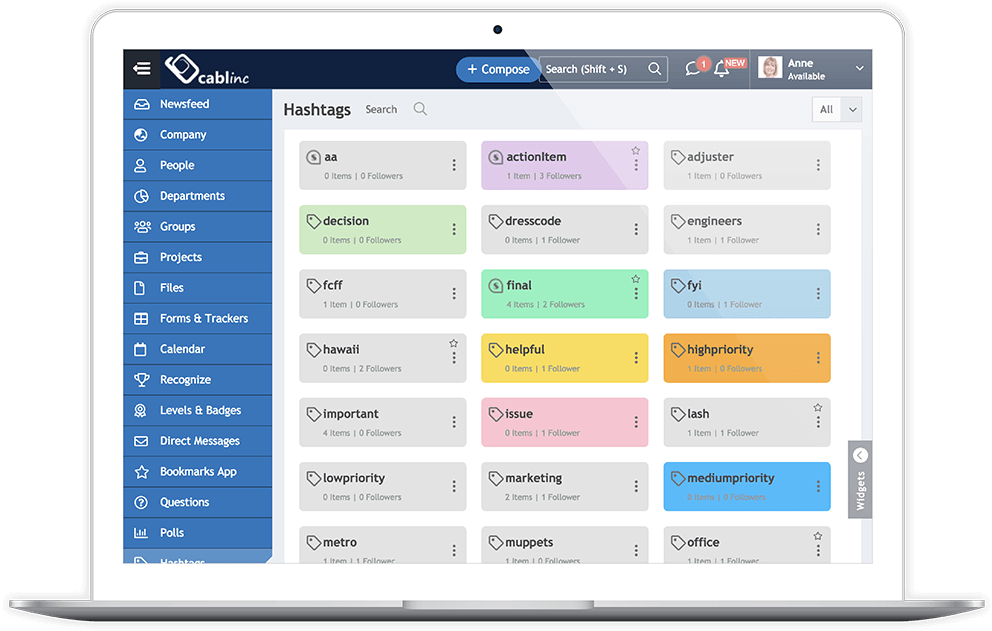The image size is (992, 631).
Task: Click the Hashtags search magnifier icon
Action: [420, 109]
